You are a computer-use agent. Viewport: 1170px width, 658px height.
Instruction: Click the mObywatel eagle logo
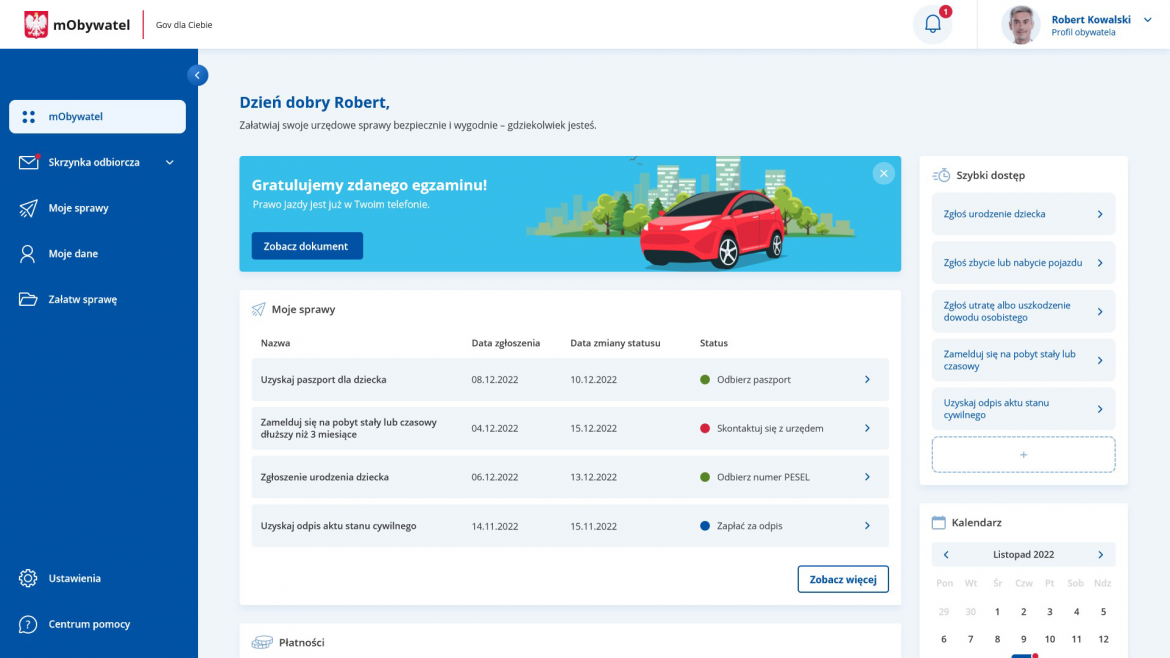(36, 25)
